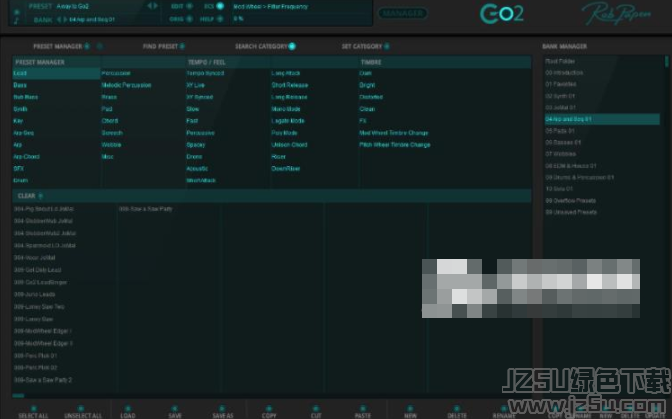Open the 99 Overflow Presets bank
Viewport: 672px width, 419px height.
[x=570, y=201]
